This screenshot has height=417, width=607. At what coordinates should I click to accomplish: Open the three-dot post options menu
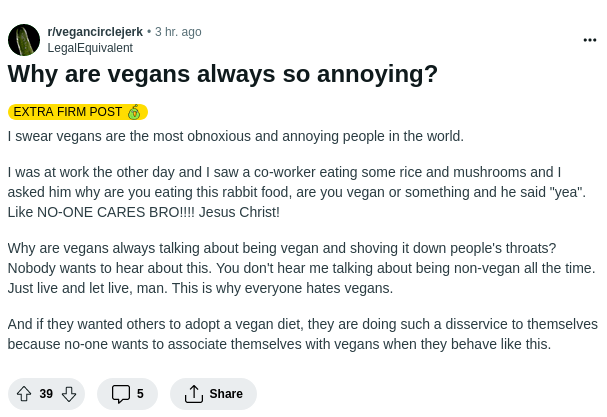[x=590, y=40]
